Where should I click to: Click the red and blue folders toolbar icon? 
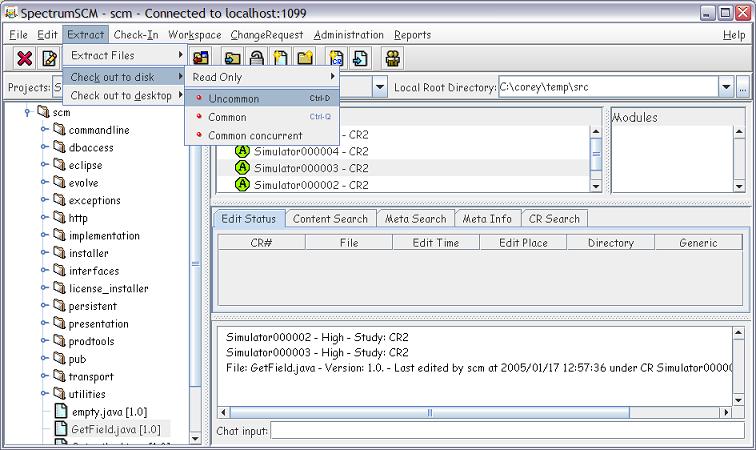tap(201, 58)
